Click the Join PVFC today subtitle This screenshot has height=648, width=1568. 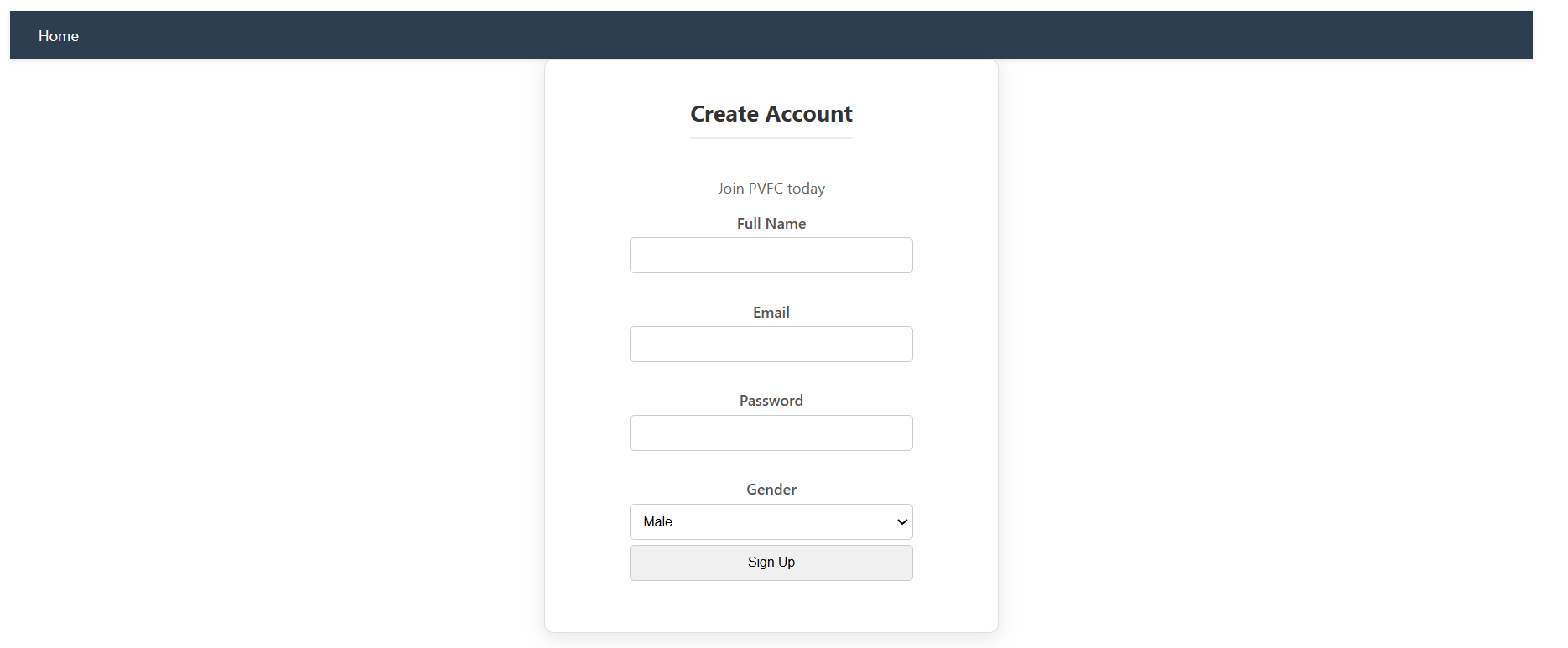pos(771,189)
